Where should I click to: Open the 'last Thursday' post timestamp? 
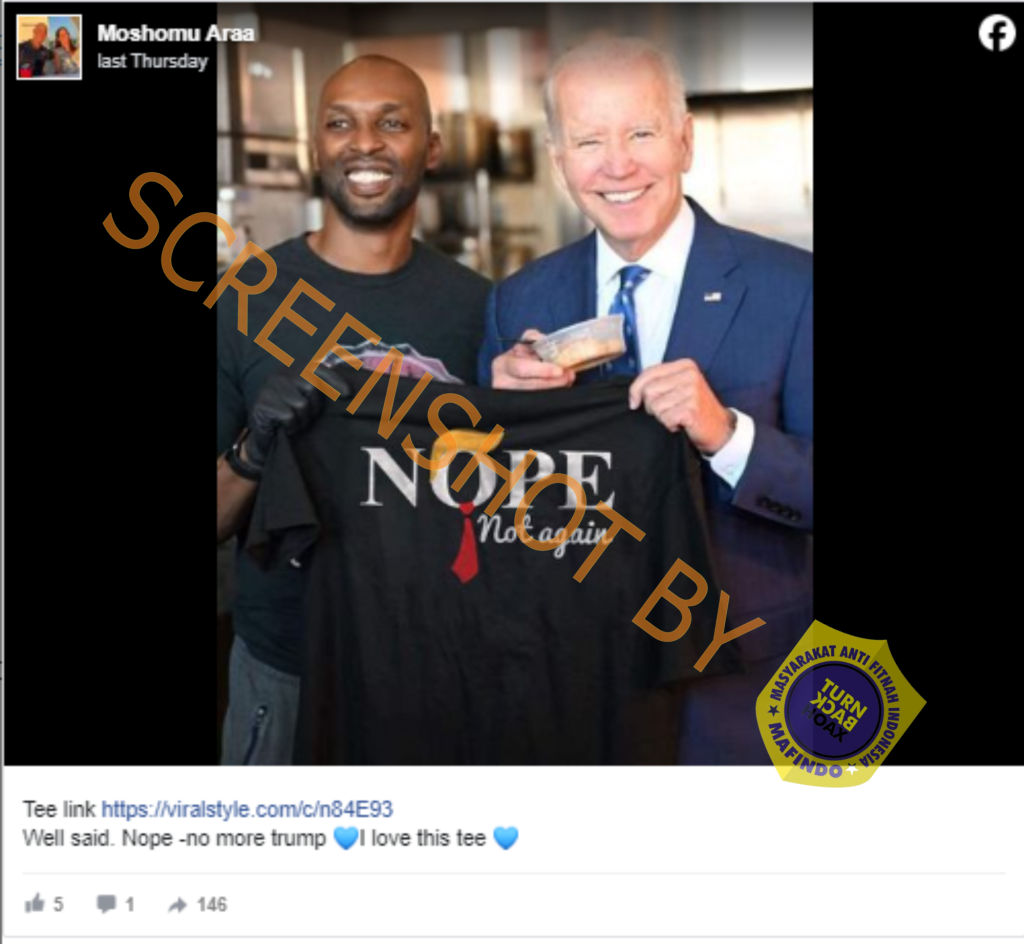click(x=152, y=61)
